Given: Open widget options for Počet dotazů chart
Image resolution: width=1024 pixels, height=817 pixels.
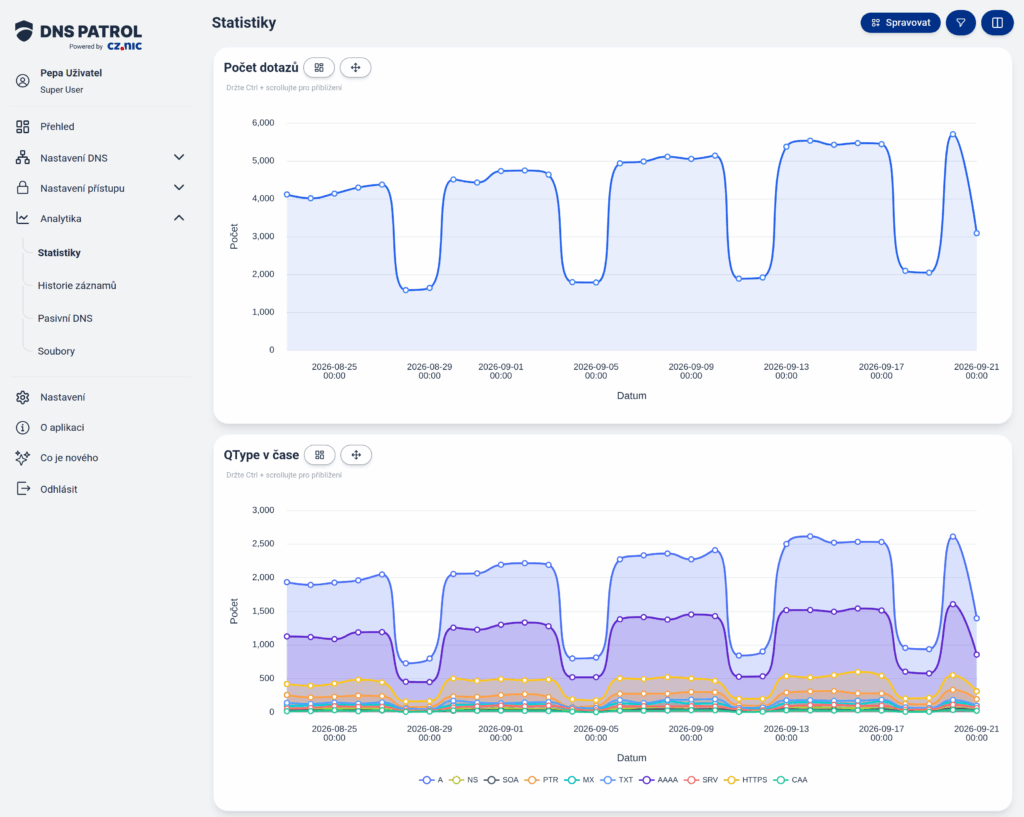Looking at the screenshot, I should [x=319, y=67].
